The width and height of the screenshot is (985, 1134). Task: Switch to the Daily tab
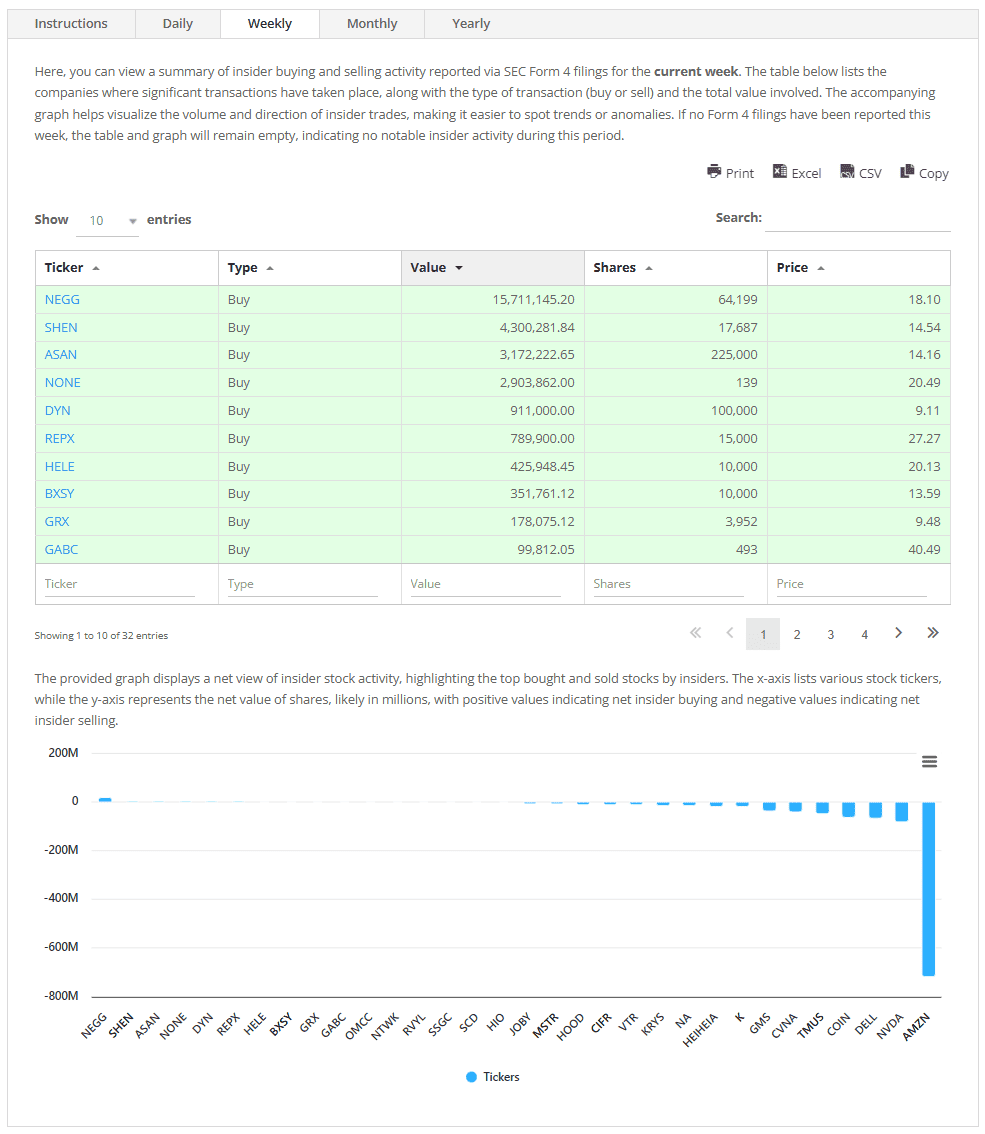(x=178, y=24)
